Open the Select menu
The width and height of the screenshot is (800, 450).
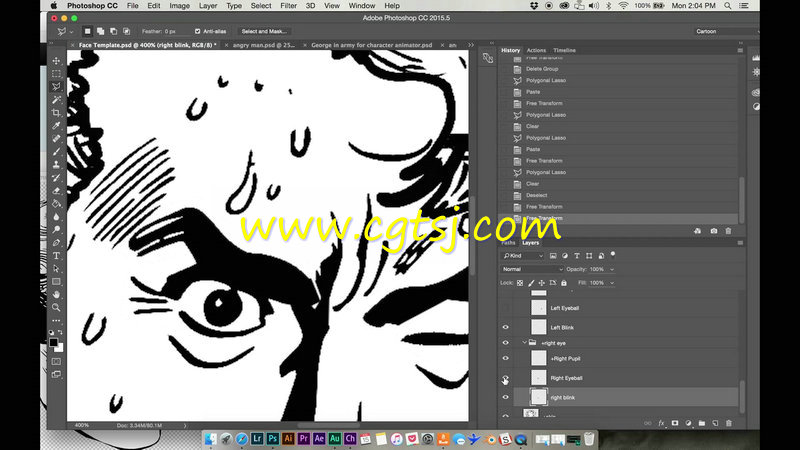(261, 6)
